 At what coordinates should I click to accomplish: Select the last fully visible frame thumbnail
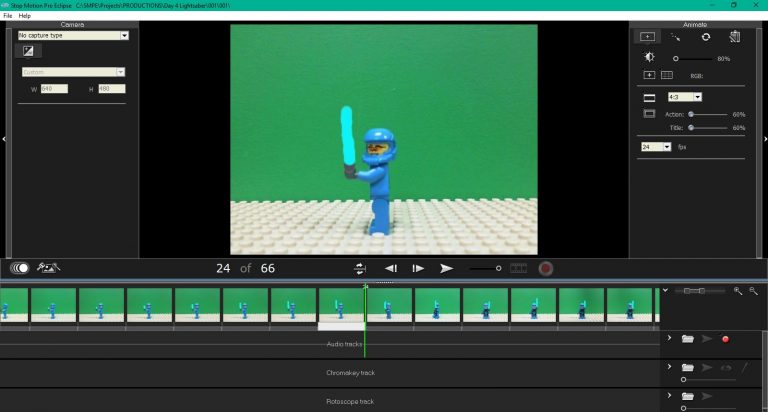click(629, 306)
